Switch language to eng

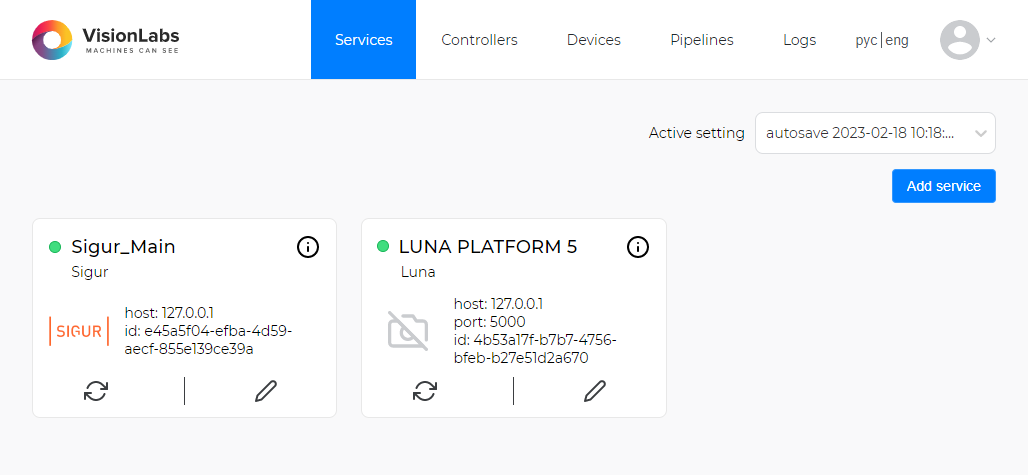897,41
